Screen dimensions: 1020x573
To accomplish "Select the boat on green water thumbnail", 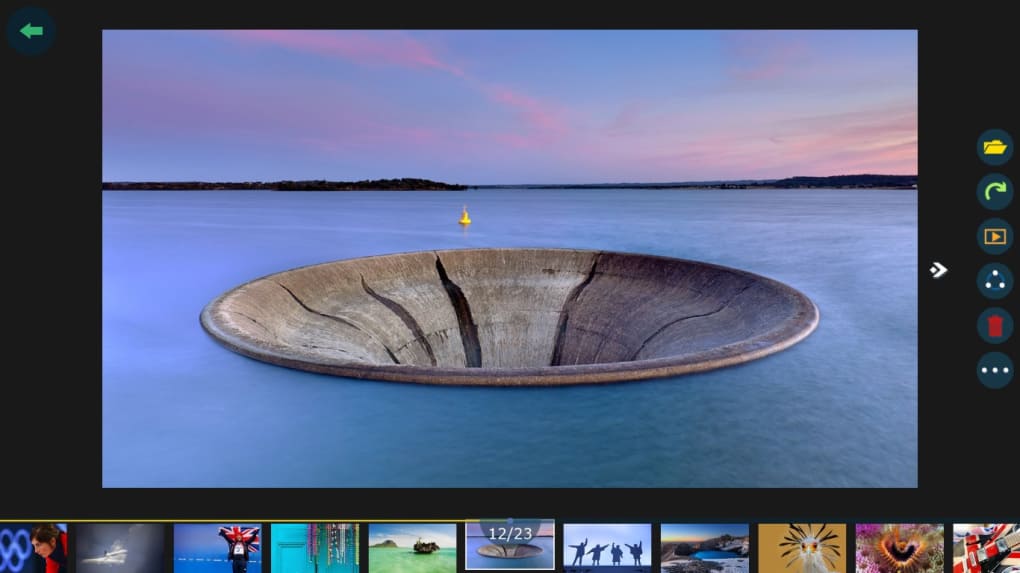I will coord(412,548).
